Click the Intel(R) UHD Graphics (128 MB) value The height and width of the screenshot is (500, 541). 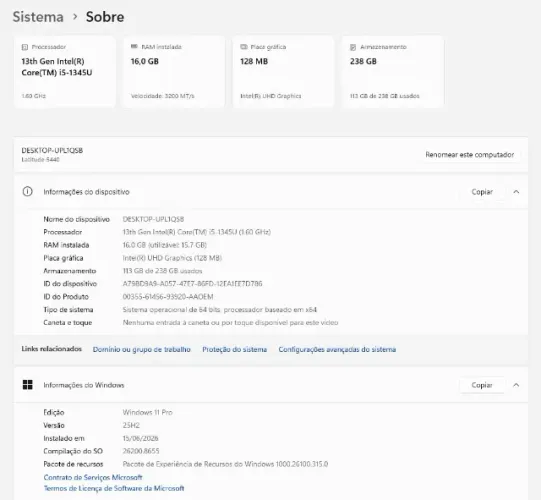[x=172, y=258]
